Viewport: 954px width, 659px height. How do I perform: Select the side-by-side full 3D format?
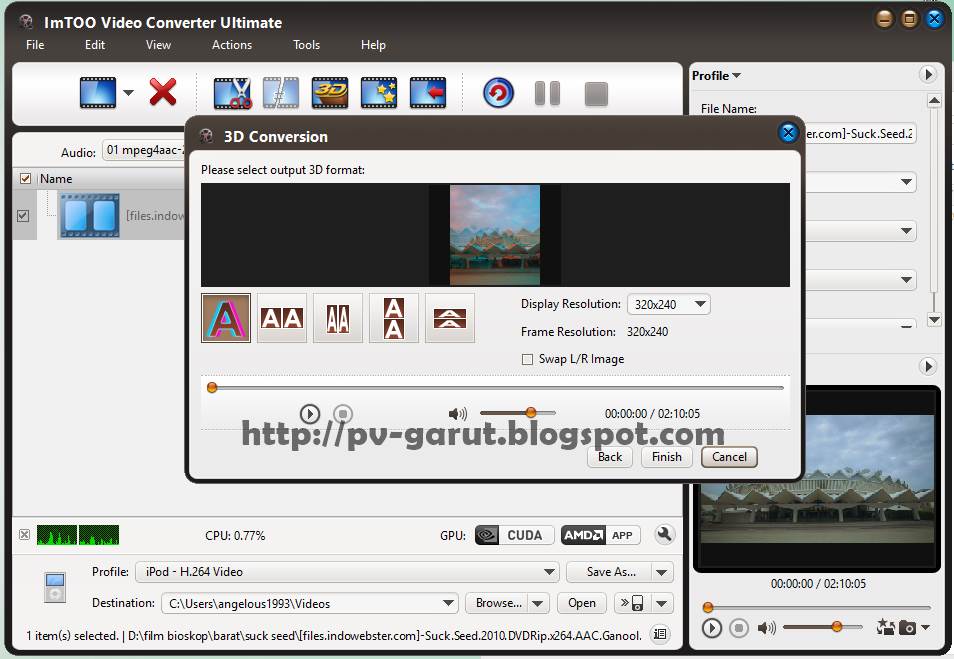point(282,318)
